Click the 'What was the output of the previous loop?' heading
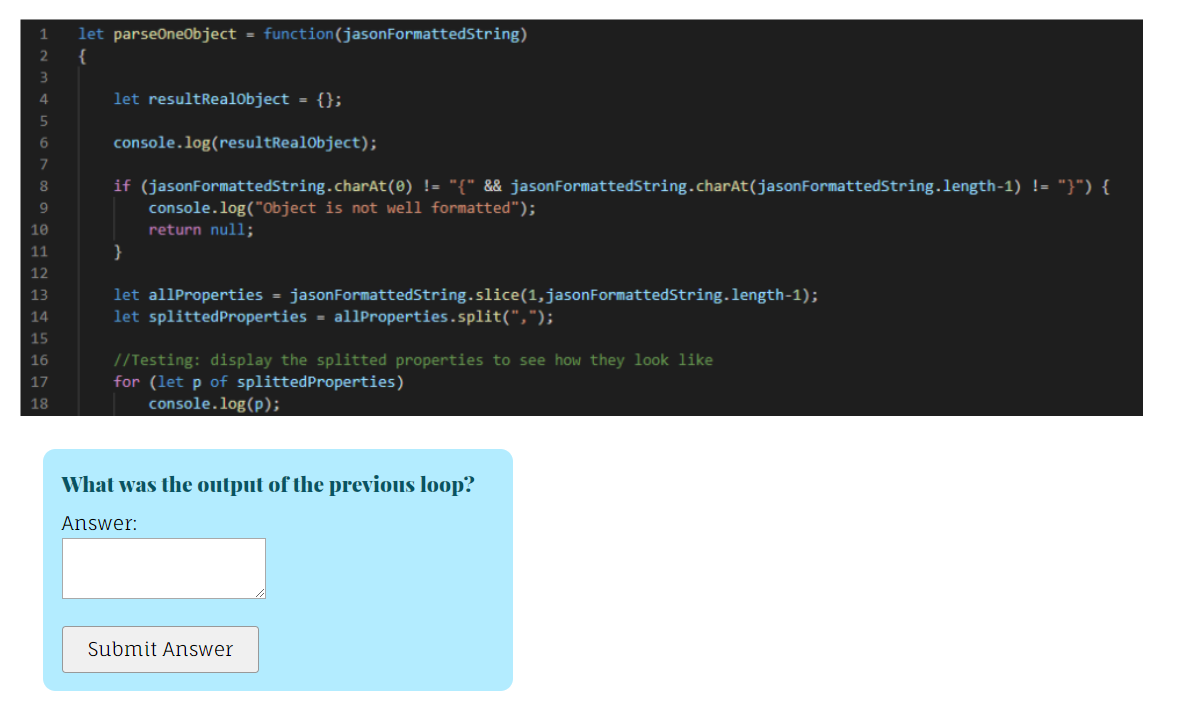 tap(268, 484)
